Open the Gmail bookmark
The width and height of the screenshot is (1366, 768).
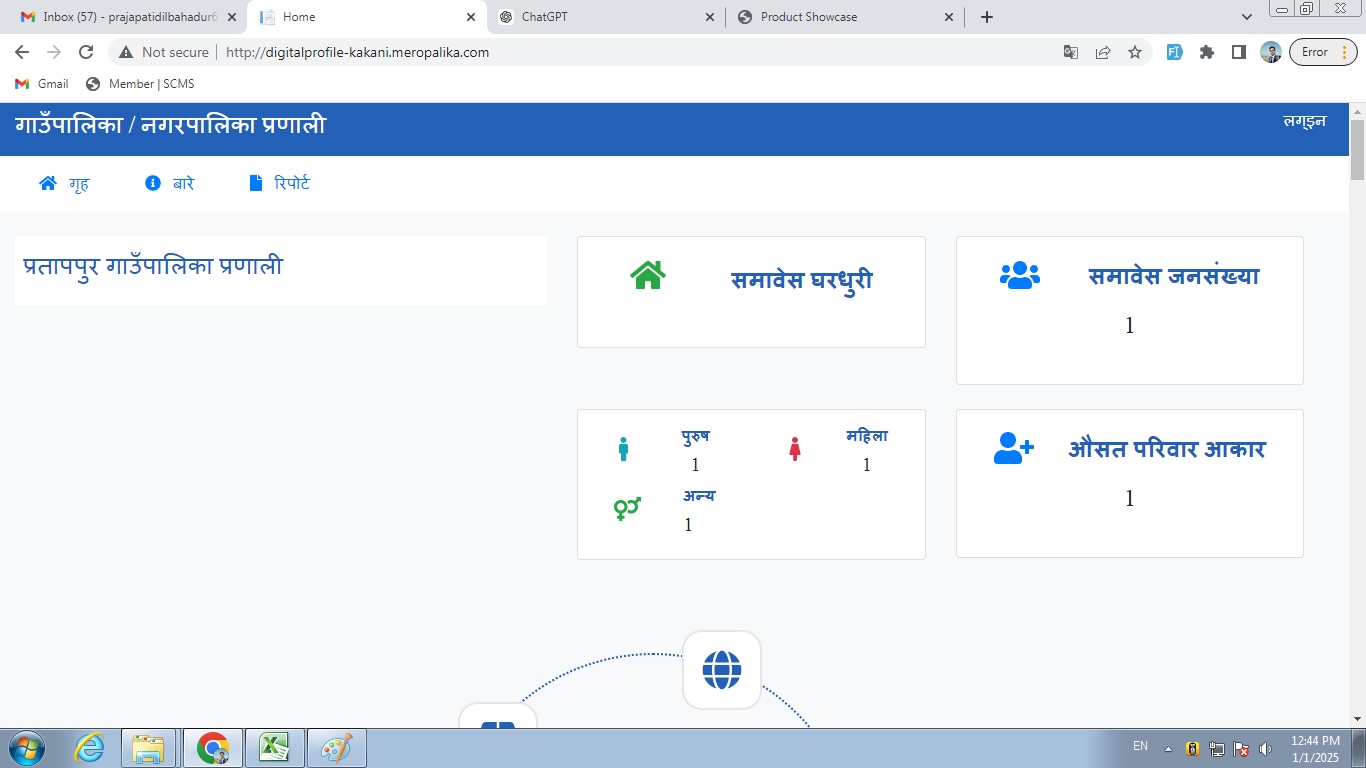(x=42, y=84)
